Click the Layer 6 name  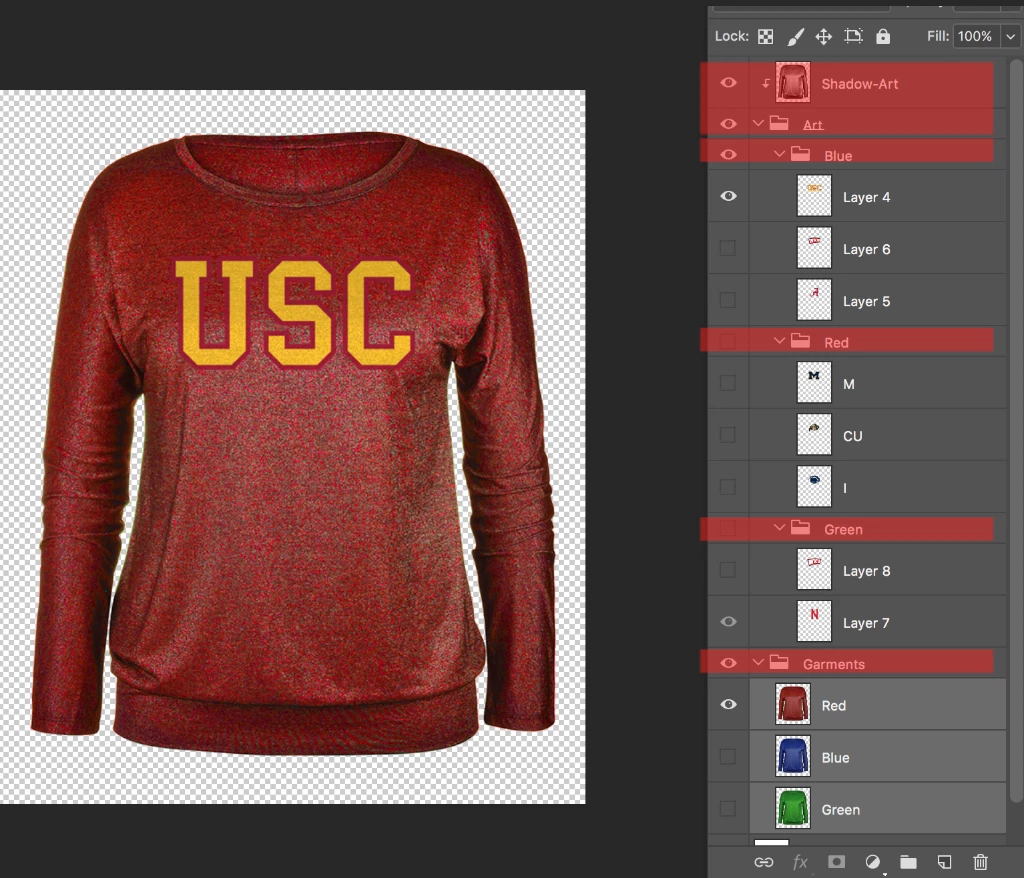[x=866, y=249]
